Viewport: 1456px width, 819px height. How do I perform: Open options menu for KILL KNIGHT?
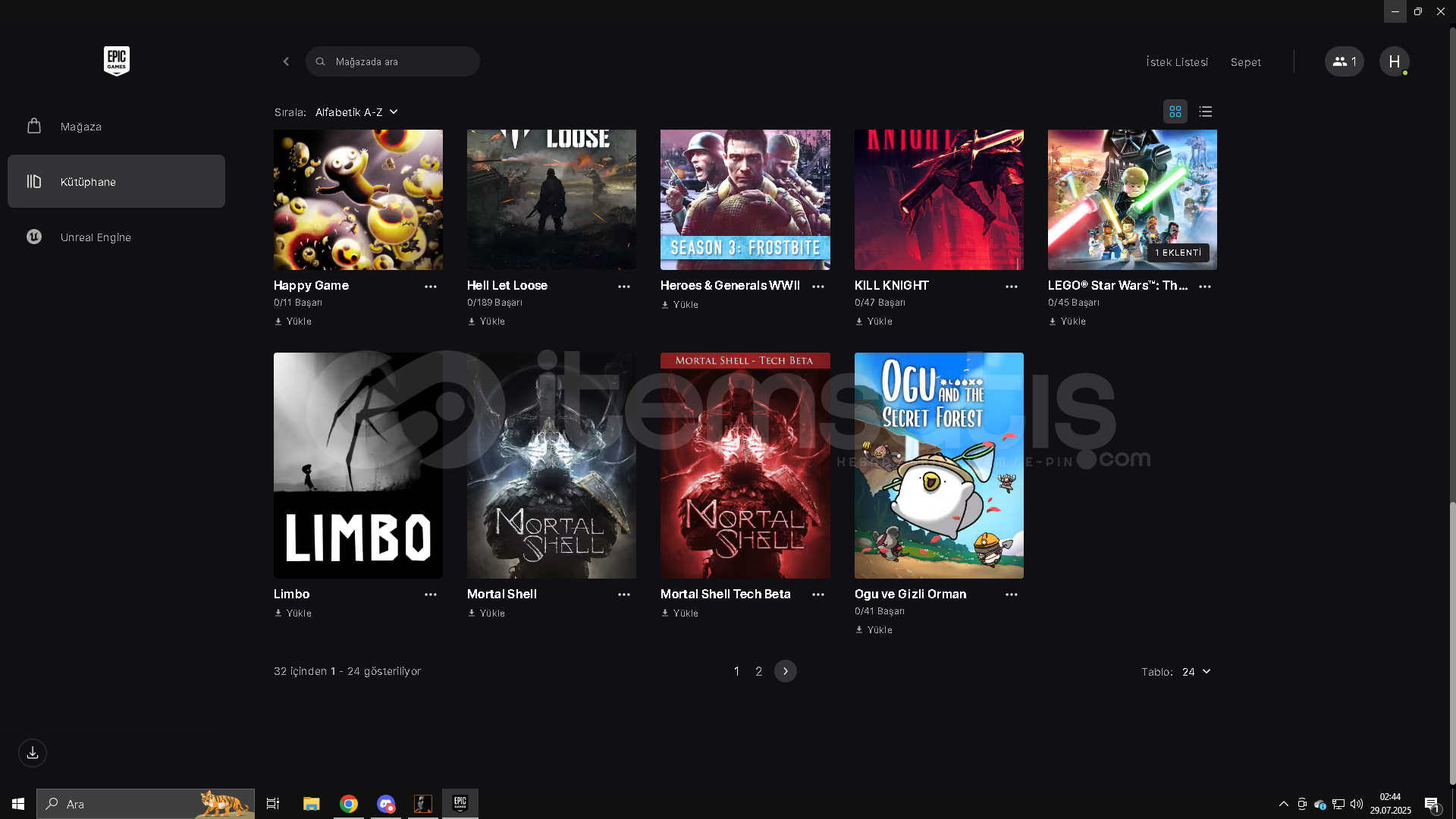pyautogui.click(x=1012, y=287)
